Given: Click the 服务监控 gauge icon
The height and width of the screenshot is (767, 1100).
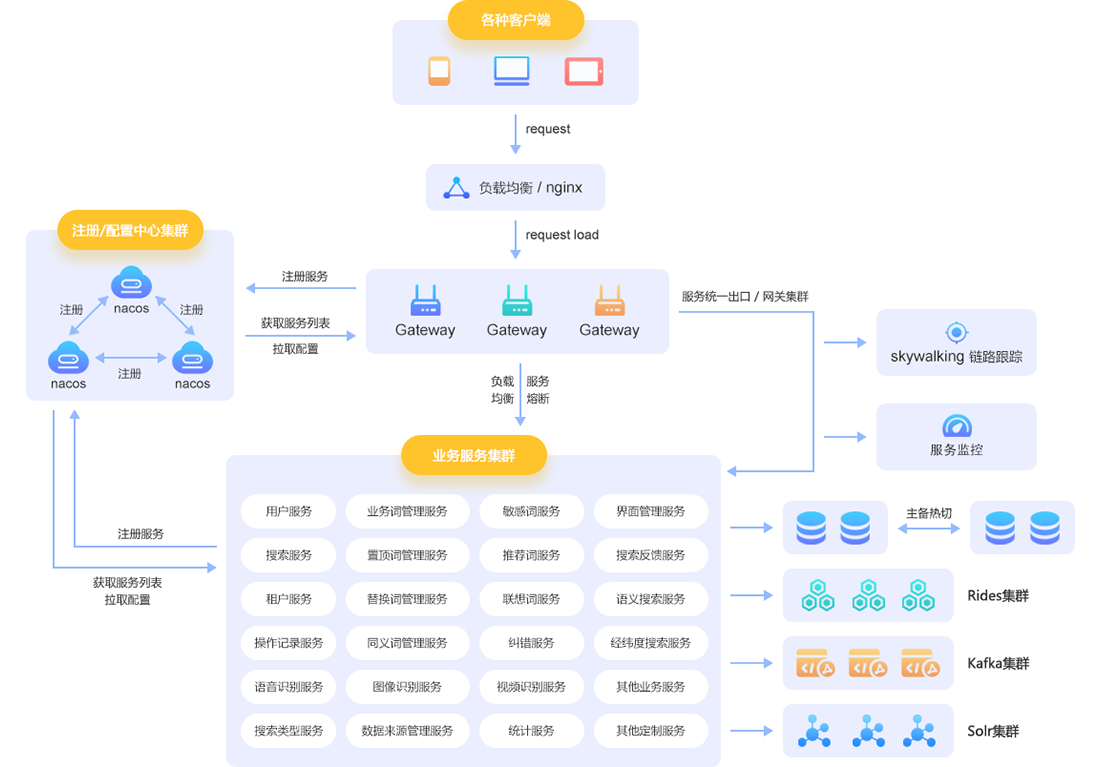Looking at the screenshot, I should [x=956, y=426].
